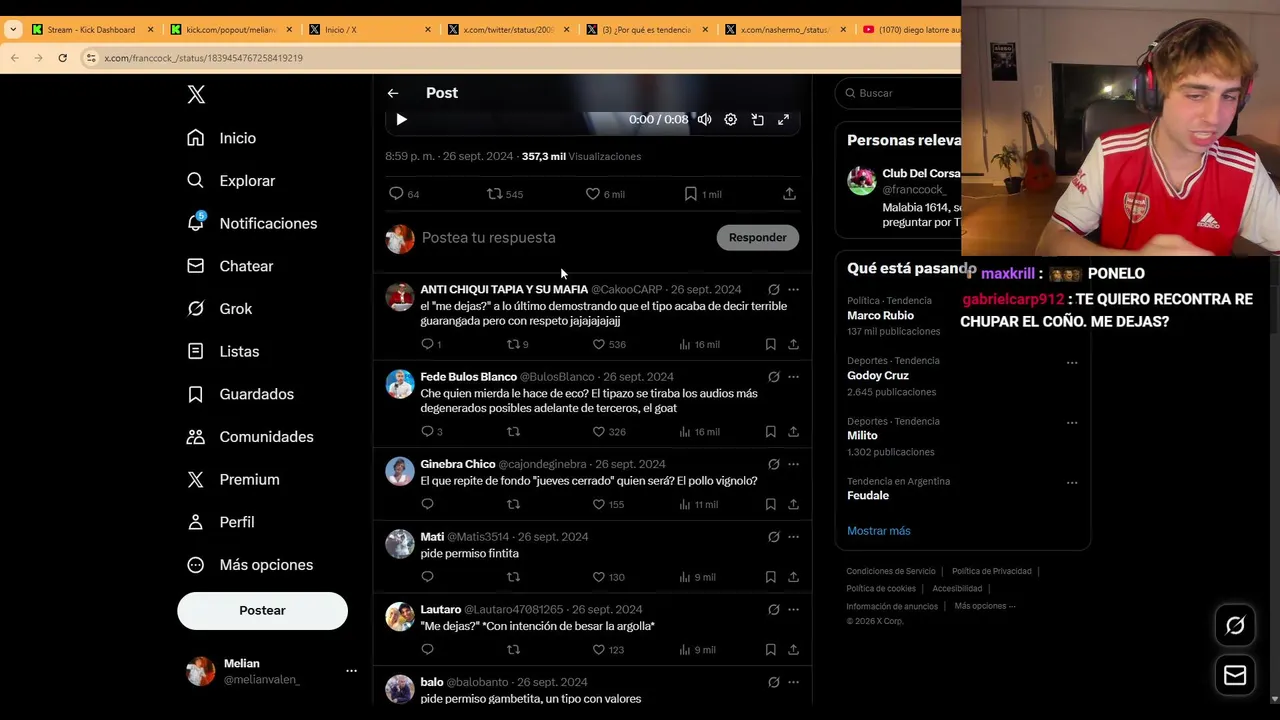Like the Ginebra Chico reply

[x=608, y=505]
